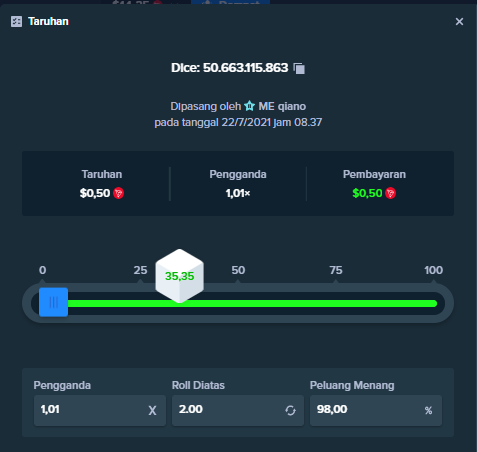Viewport: 477px width, 452px height.
Task: Click the green slider bar near 75
Action: (x=336, y=303)
